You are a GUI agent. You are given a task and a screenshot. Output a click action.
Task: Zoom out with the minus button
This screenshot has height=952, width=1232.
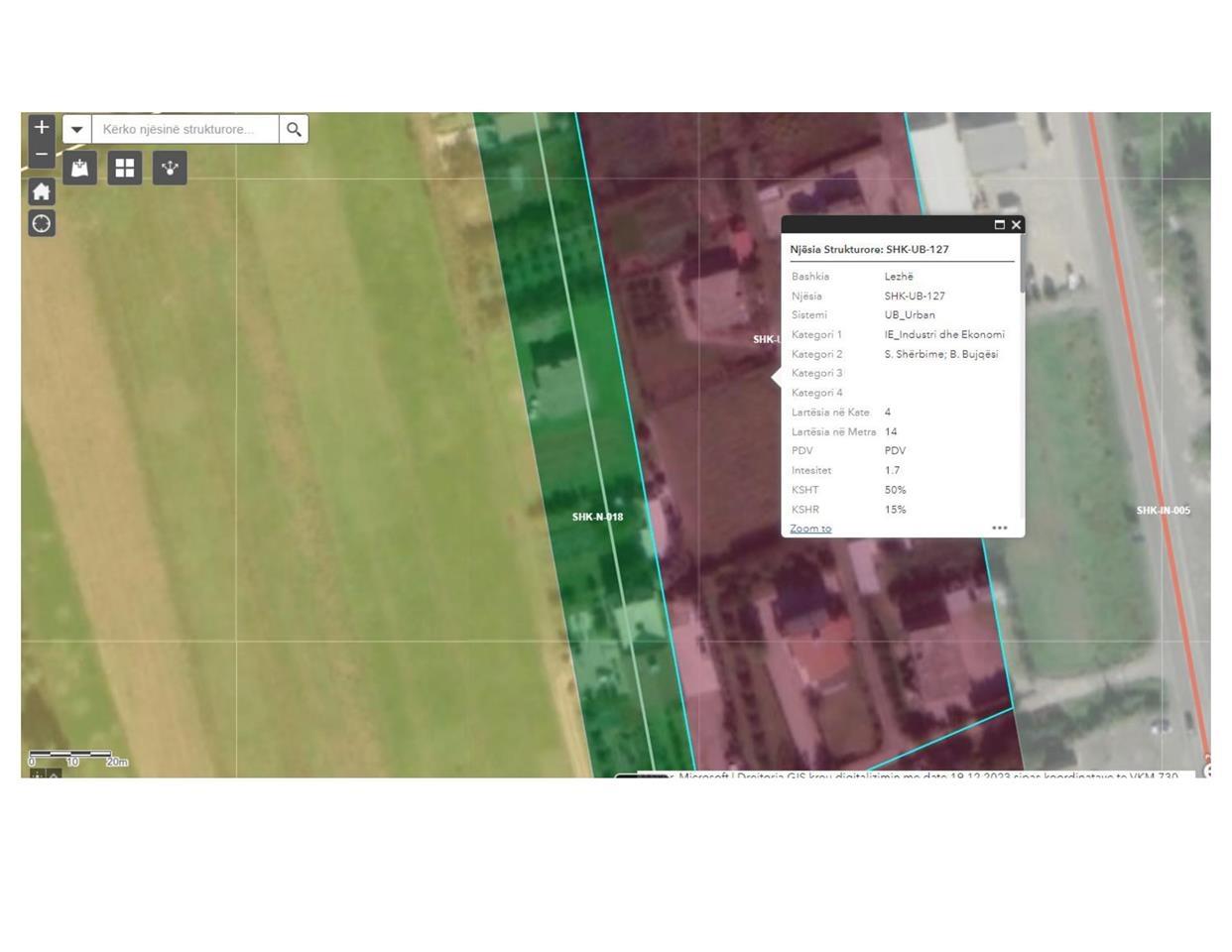pyautogui.click(x=42, y=155)
